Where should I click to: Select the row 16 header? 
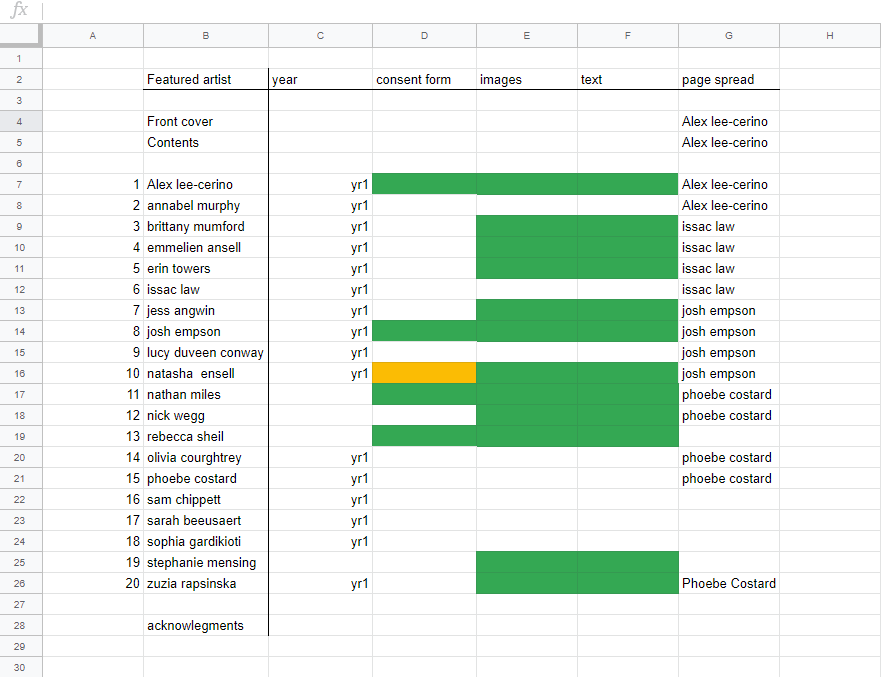click(x=20, y=374)
